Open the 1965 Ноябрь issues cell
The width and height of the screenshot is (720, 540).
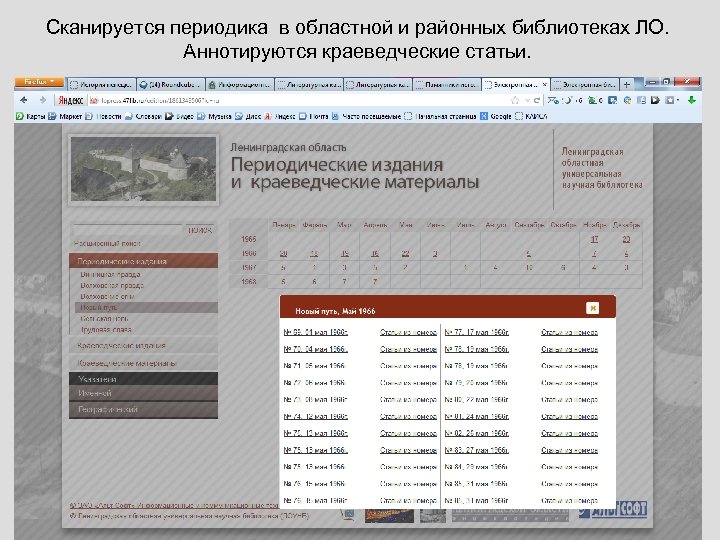pyautogui.click(x=594, y=239)
